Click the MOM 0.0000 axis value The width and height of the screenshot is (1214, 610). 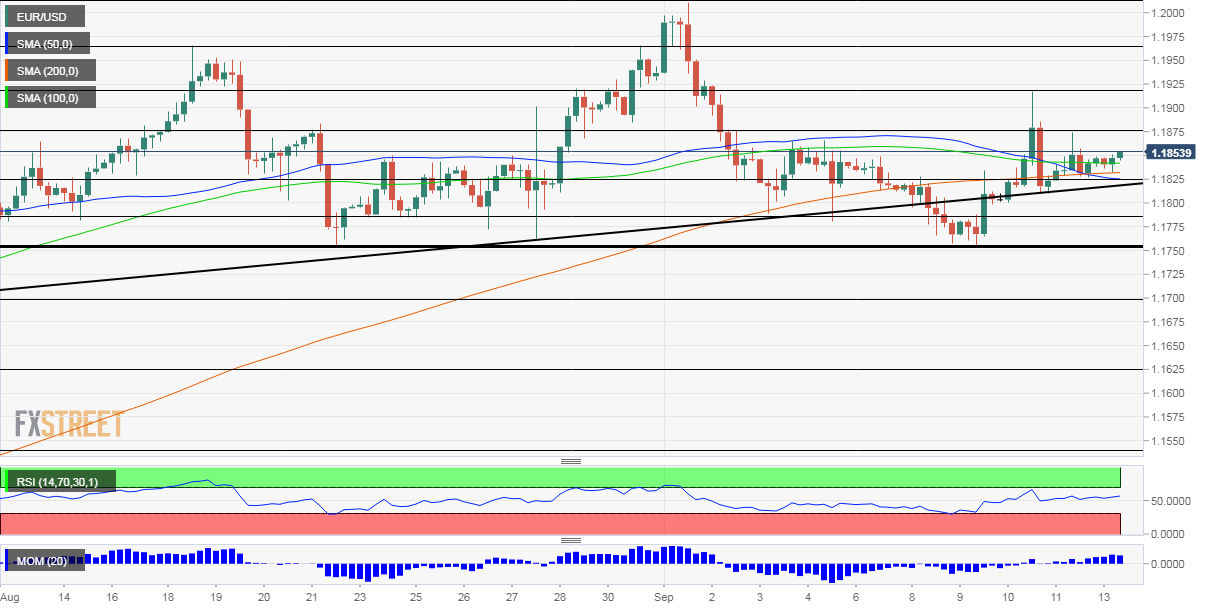[x=1167, y=564]
